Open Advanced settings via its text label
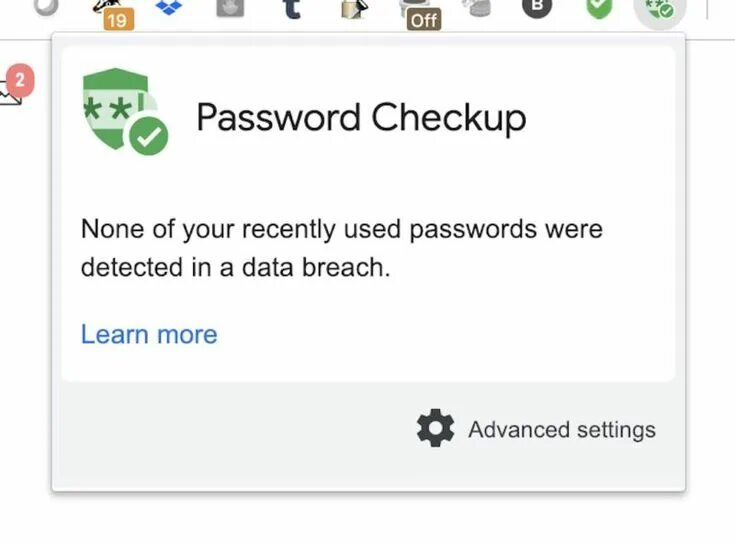The width and height of the screenshot is (735, 543). click(561, 430)
